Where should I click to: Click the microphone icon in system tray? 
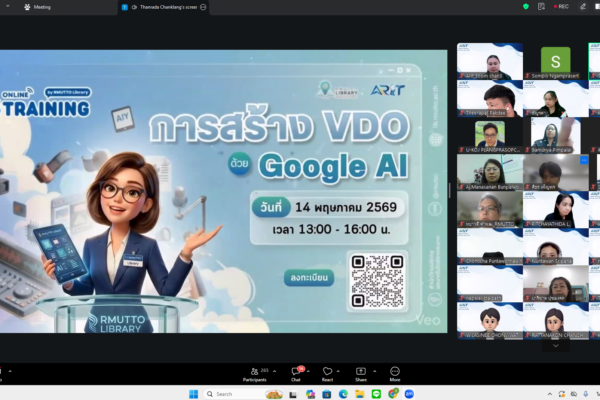coord(586,394)
